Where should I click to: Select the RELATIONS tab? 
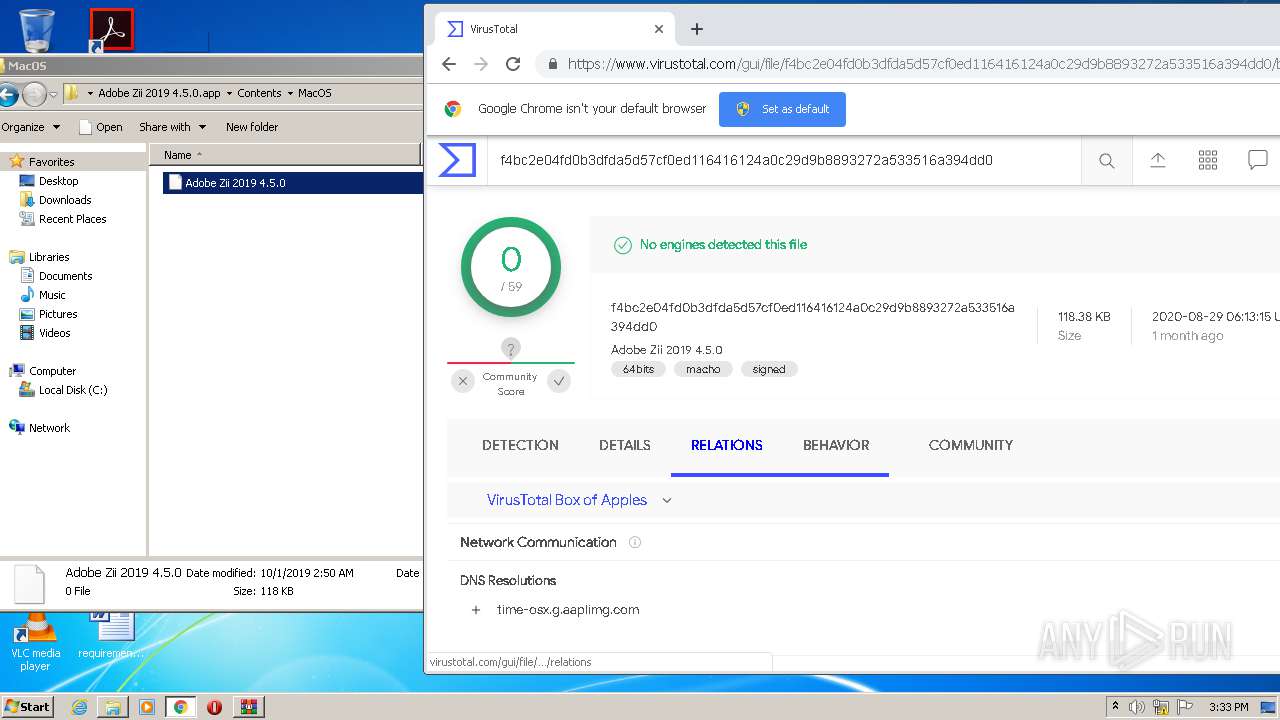coord(727,446)
